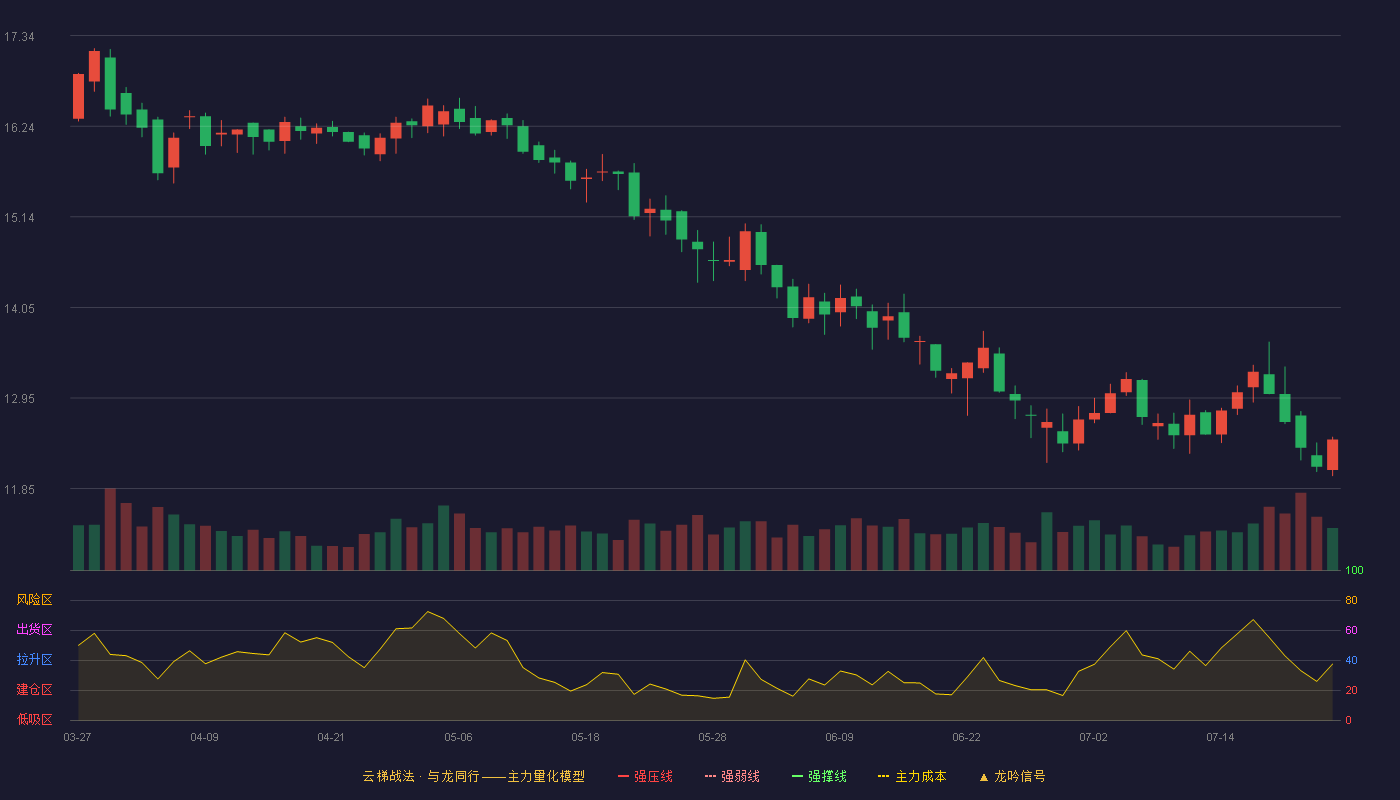Click the 07-02 date axis label
Viewport: 1400px width, 800px height.
point(1093,737)
